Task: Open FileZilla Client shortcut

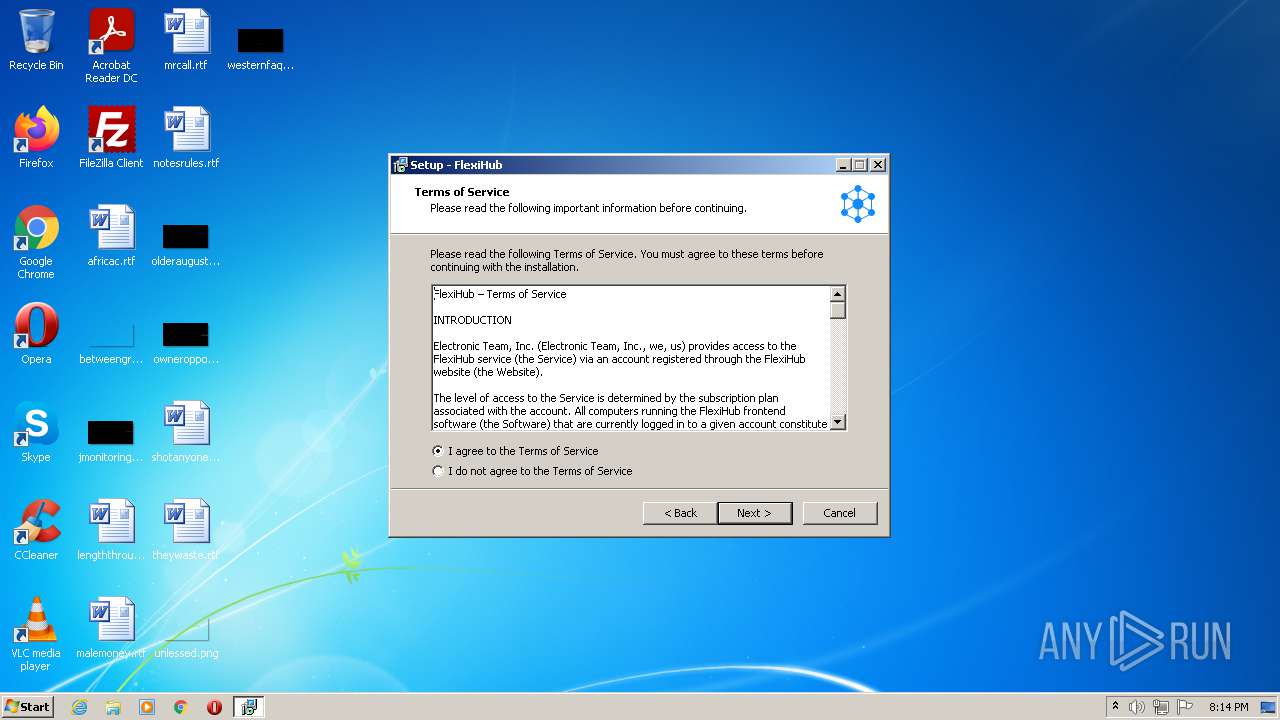Action: [x=111, y=138]
